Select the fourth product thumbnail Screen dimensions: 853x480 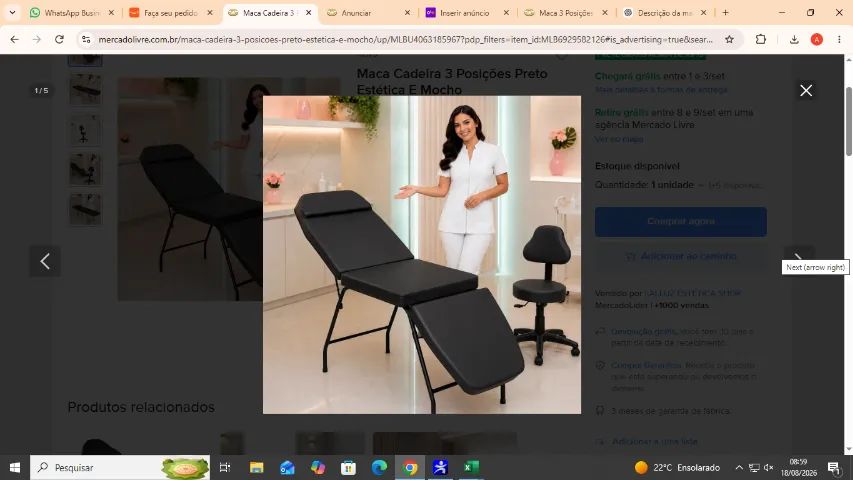85,169
